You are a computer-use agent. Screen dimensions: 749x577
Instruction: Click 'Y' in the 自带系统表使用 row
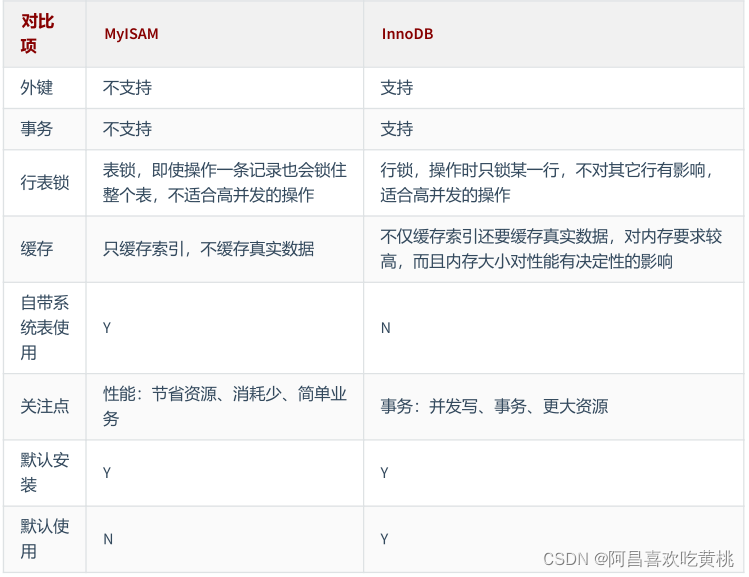tap(107, 328)
